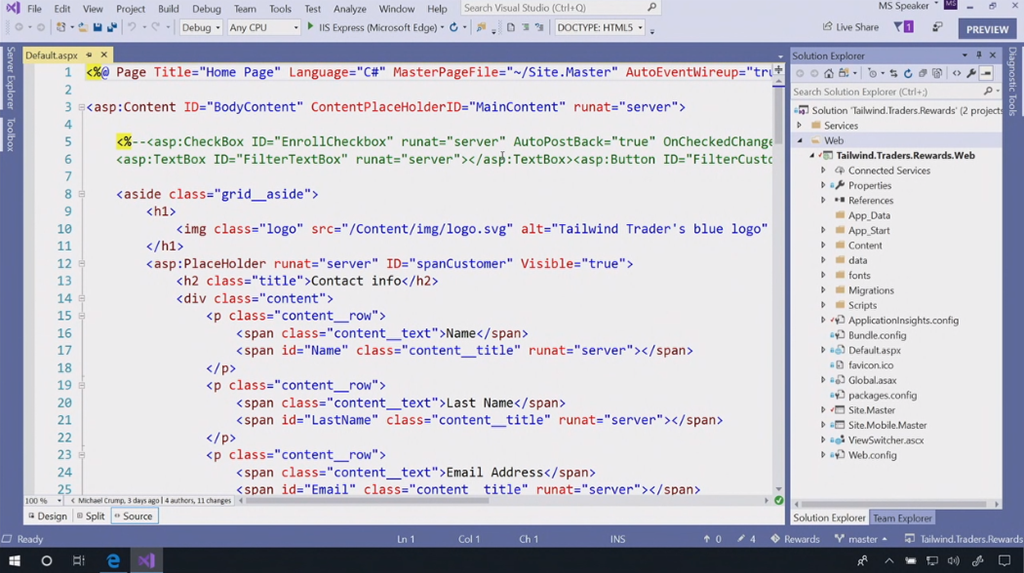Collapse the aside element at line 8

point(82,194)
